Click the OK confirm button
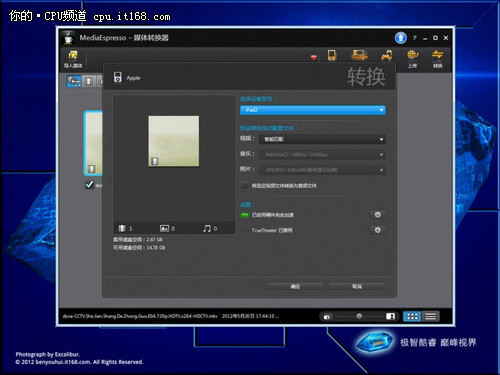Image resolution: width=500 pixels, height=375 pixels. [295, 286]
